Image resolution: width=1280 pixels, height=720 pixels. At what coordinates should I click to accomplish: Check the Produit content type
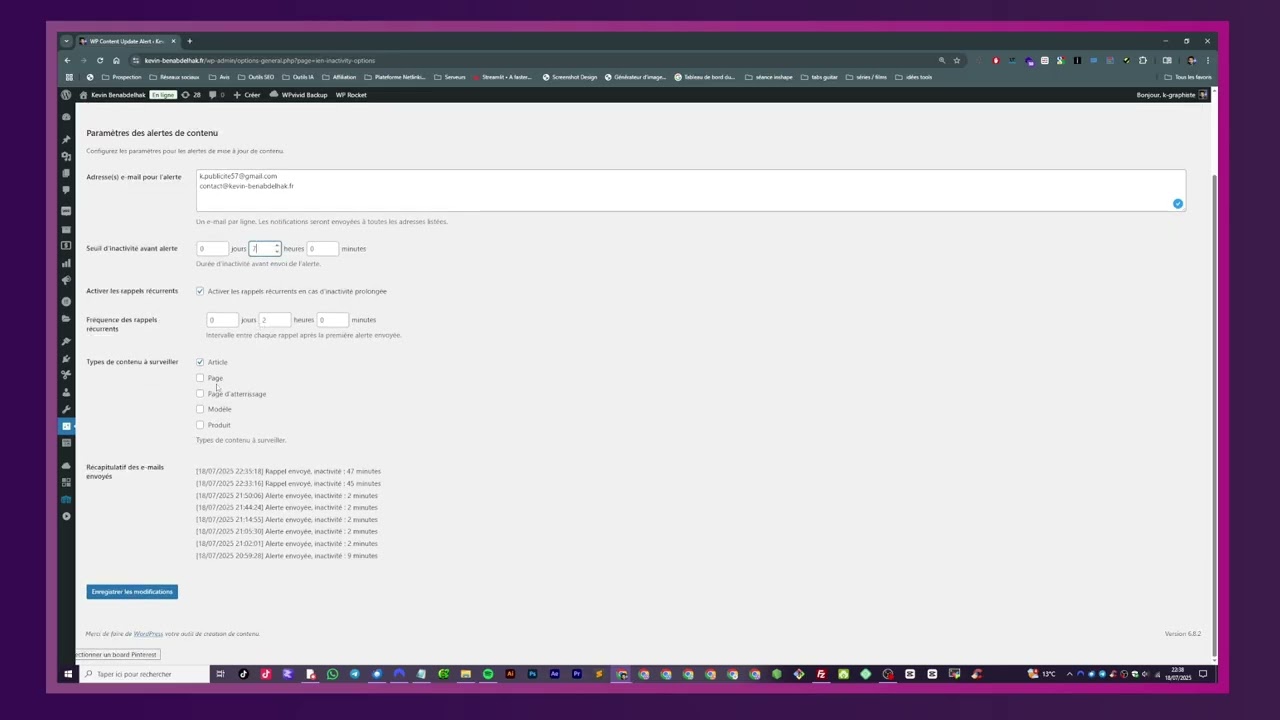click(x=200, y=425)
